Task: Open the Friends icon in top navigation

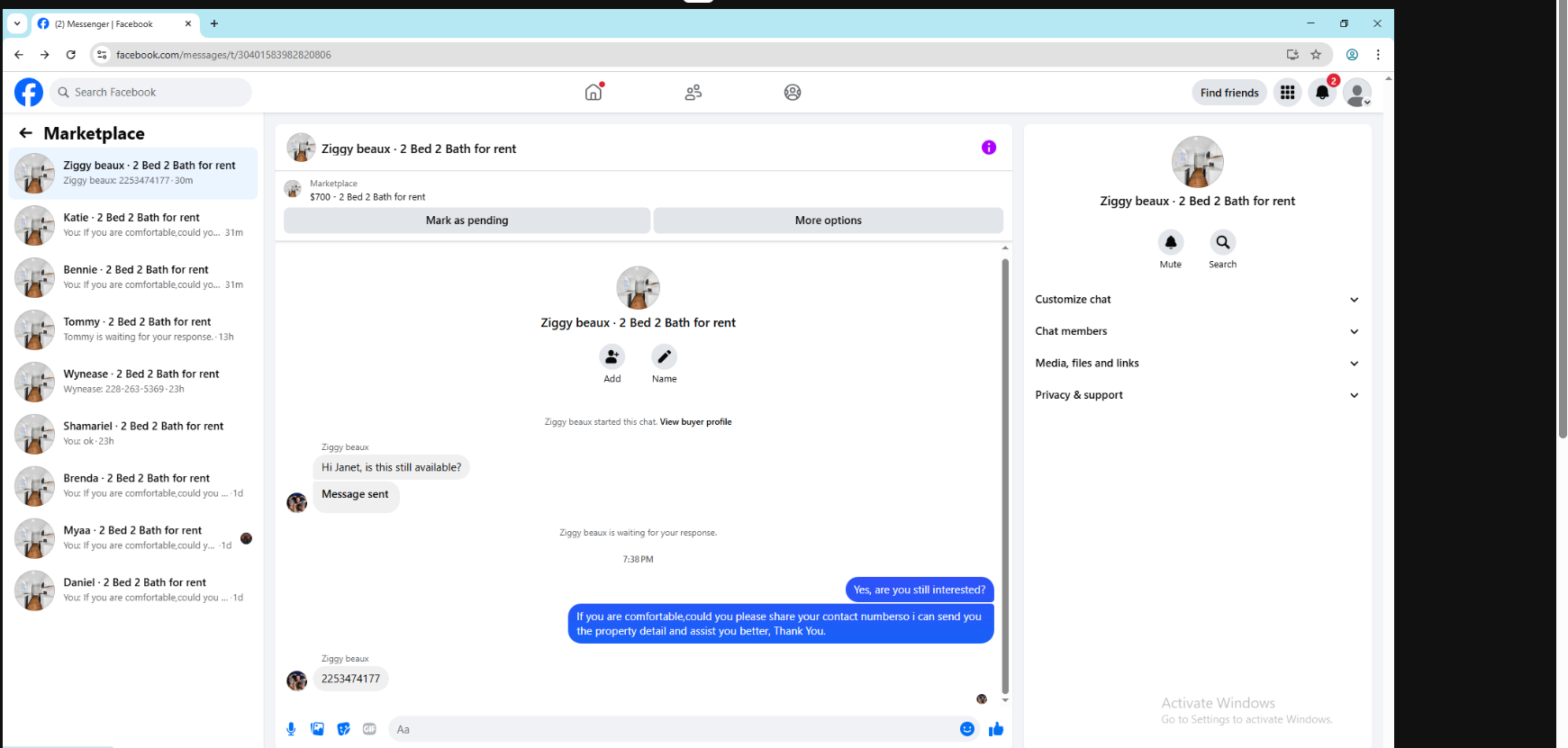Action: pos(693,92)
